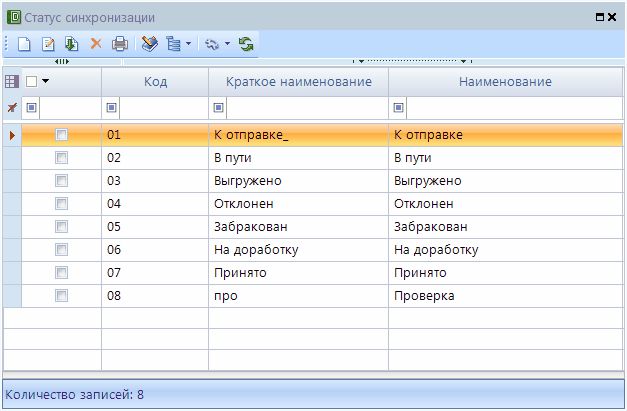Click the grid layout icon in table corner
This screenshot has height=411, width=627.
pyautogui.click(x=12, y=81)
